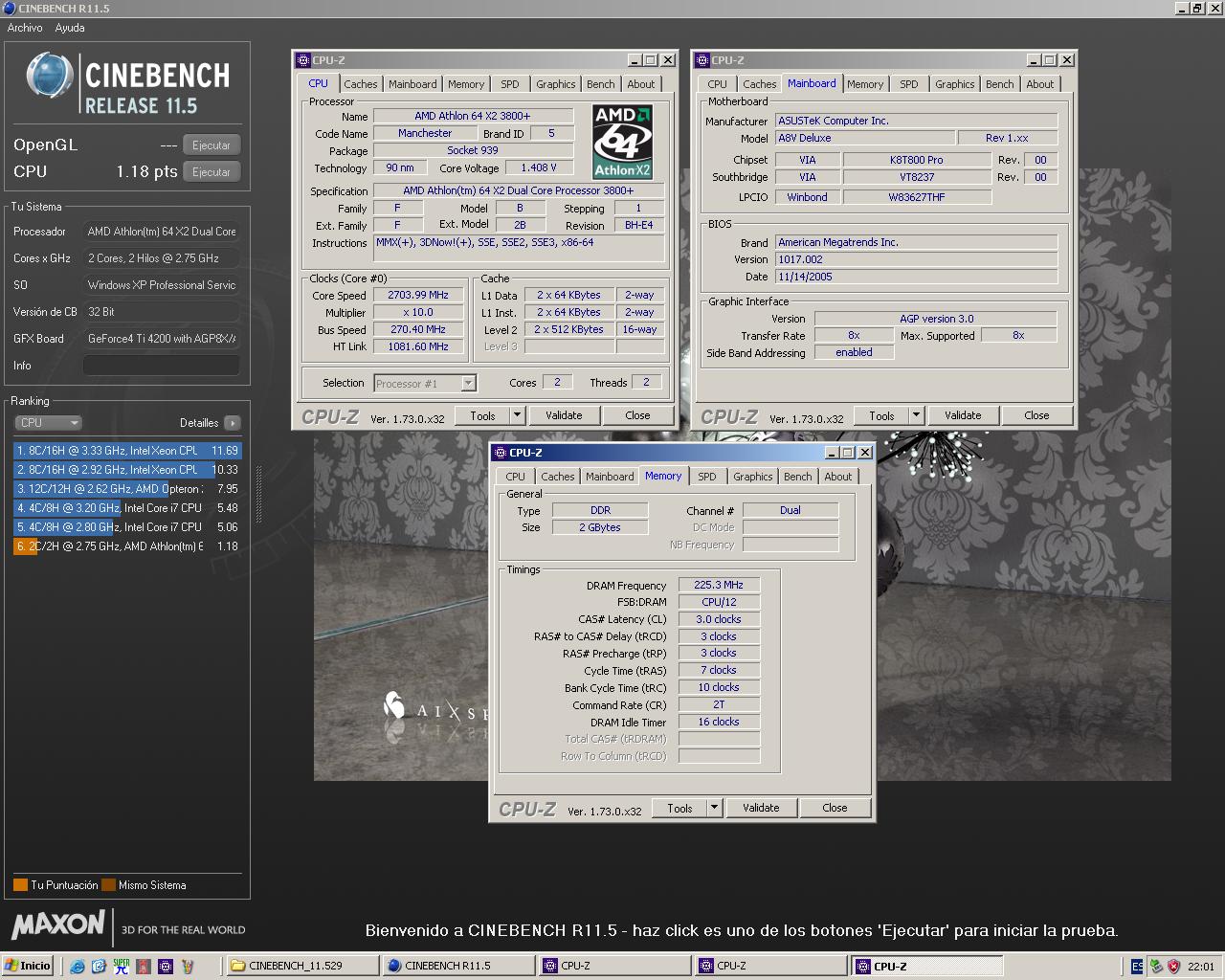1225x980 pixels.
Task: Open Tools dropdown arrow in the Memory window
Action: point(715,808)
